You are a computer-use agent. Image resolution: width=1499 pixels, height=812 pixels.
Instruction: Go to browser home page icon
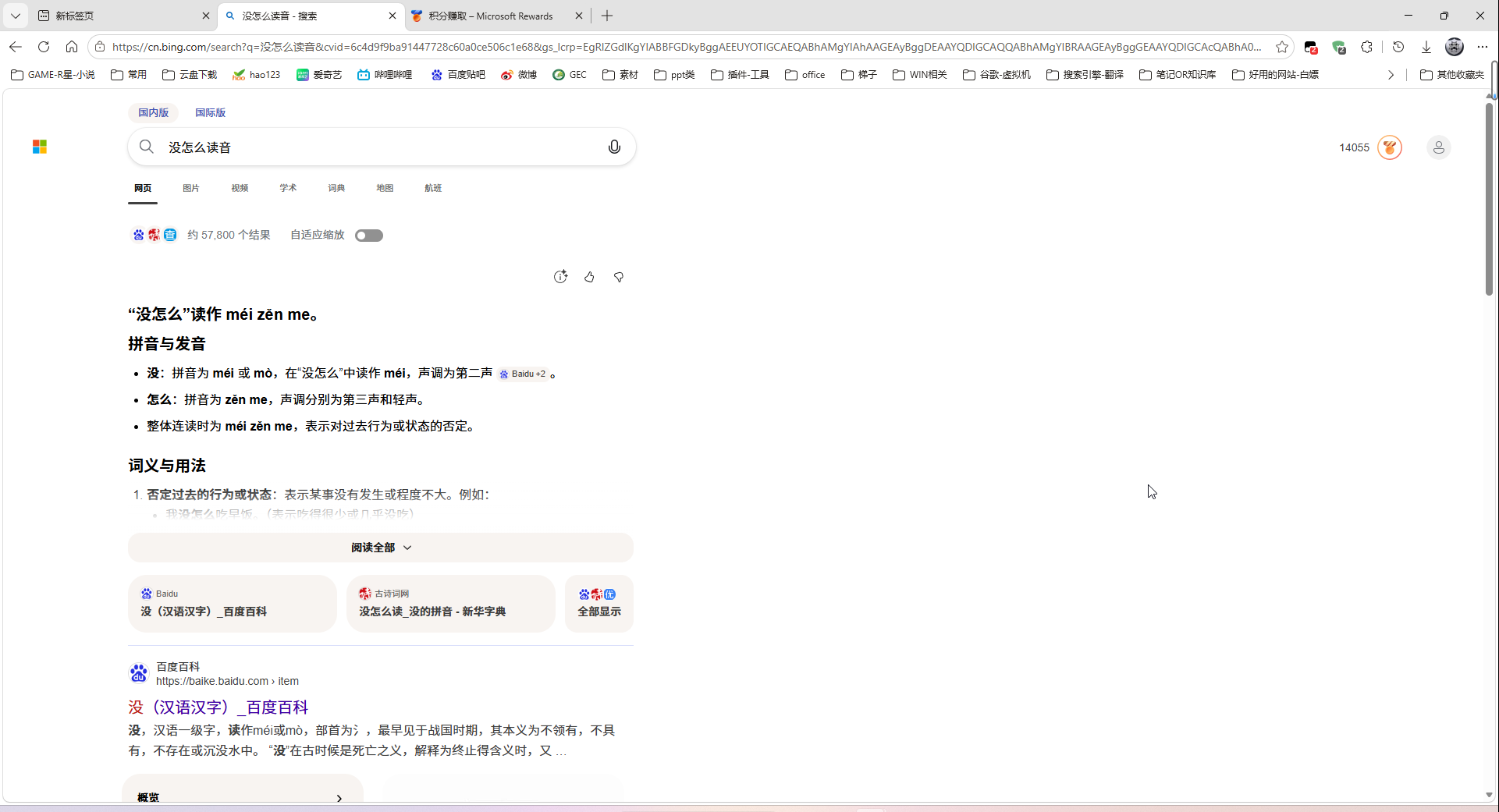pos(72,47)
